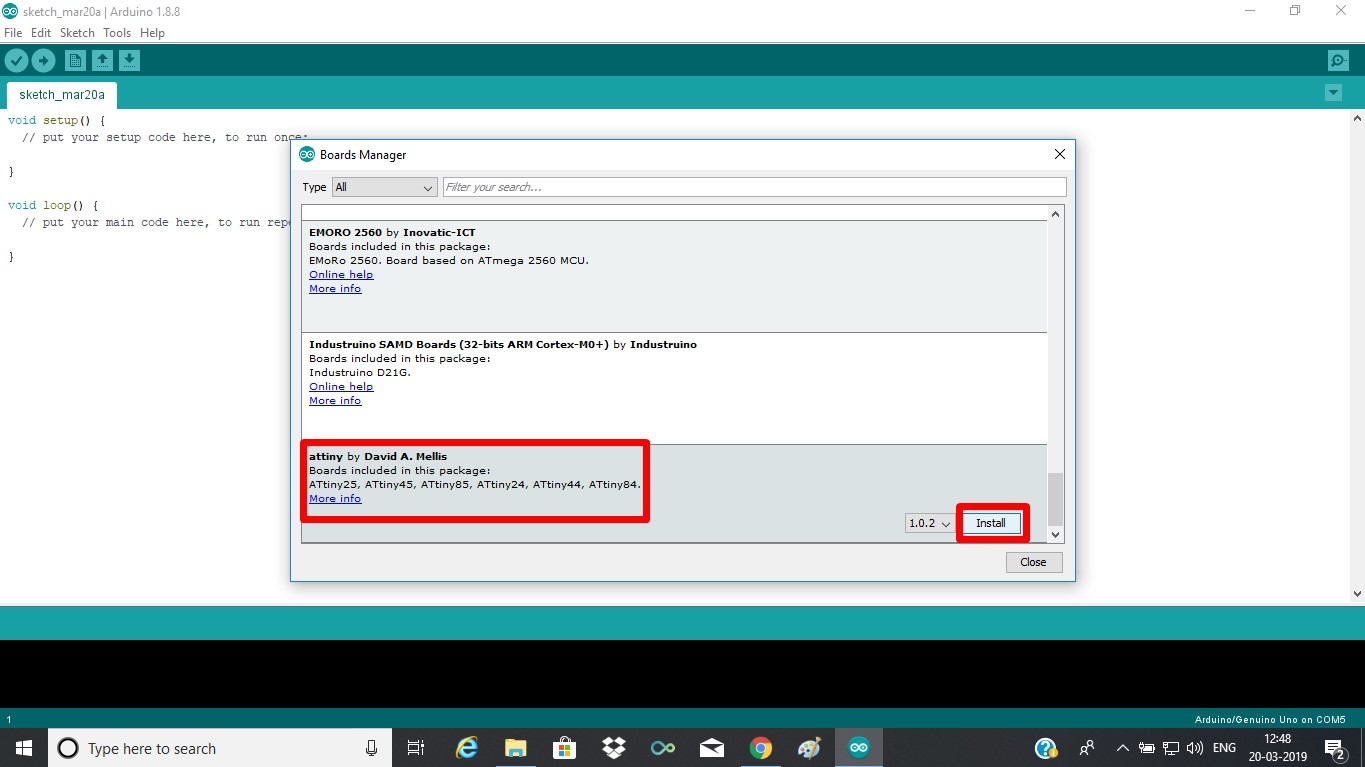Click the Get Help question mark tray icon
Viewport: 1365px width, 767px height.
pyautogui.click(x=1046, y=748)
